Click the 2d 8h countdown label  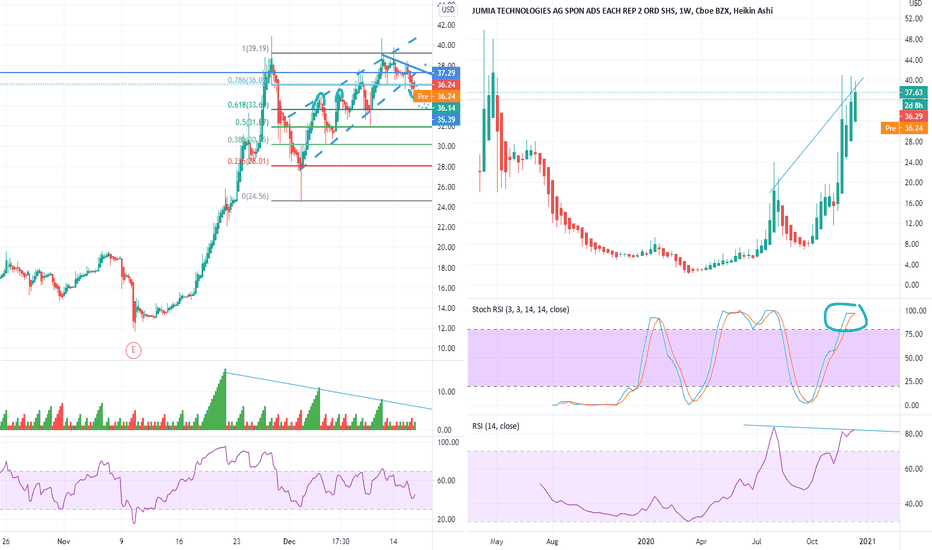pyautogui.click(x=913, y=105)
